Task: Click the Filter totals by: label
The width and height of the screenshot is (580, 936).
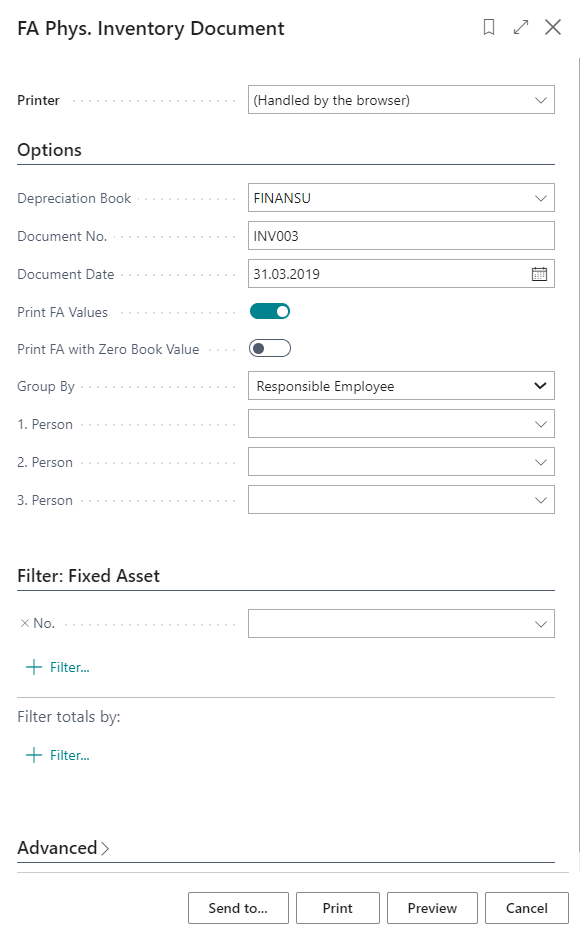Action: coord(69,716)
